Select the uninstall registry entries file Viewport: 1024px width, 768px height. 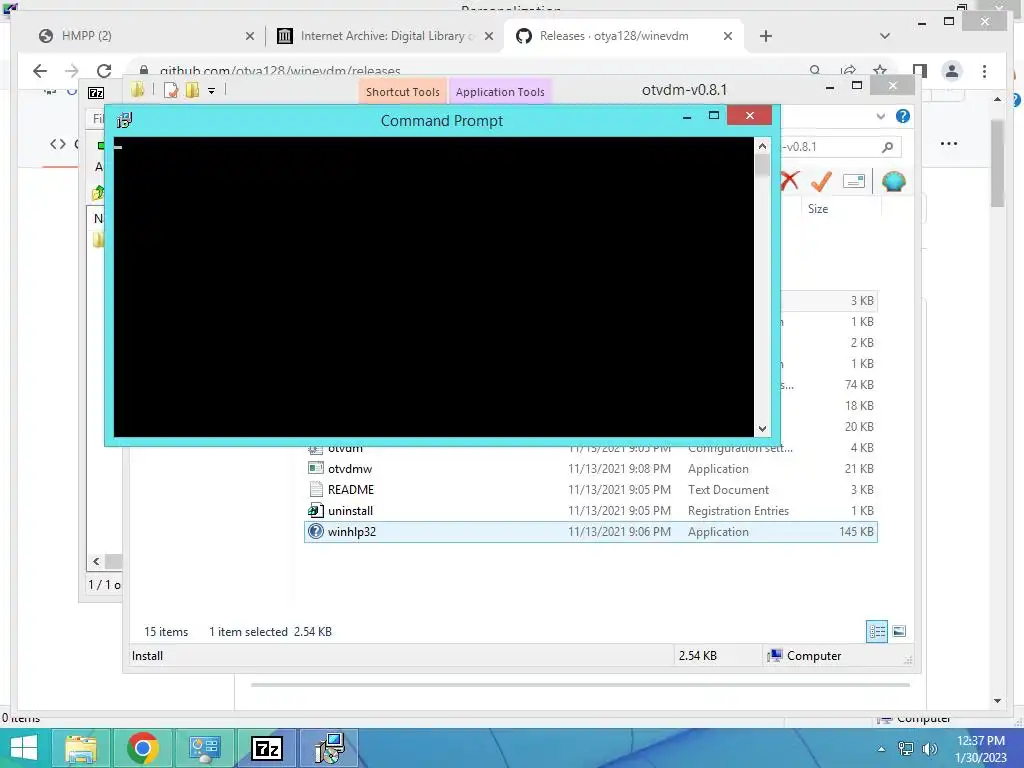pyautogui.click(x=590, y=511)
